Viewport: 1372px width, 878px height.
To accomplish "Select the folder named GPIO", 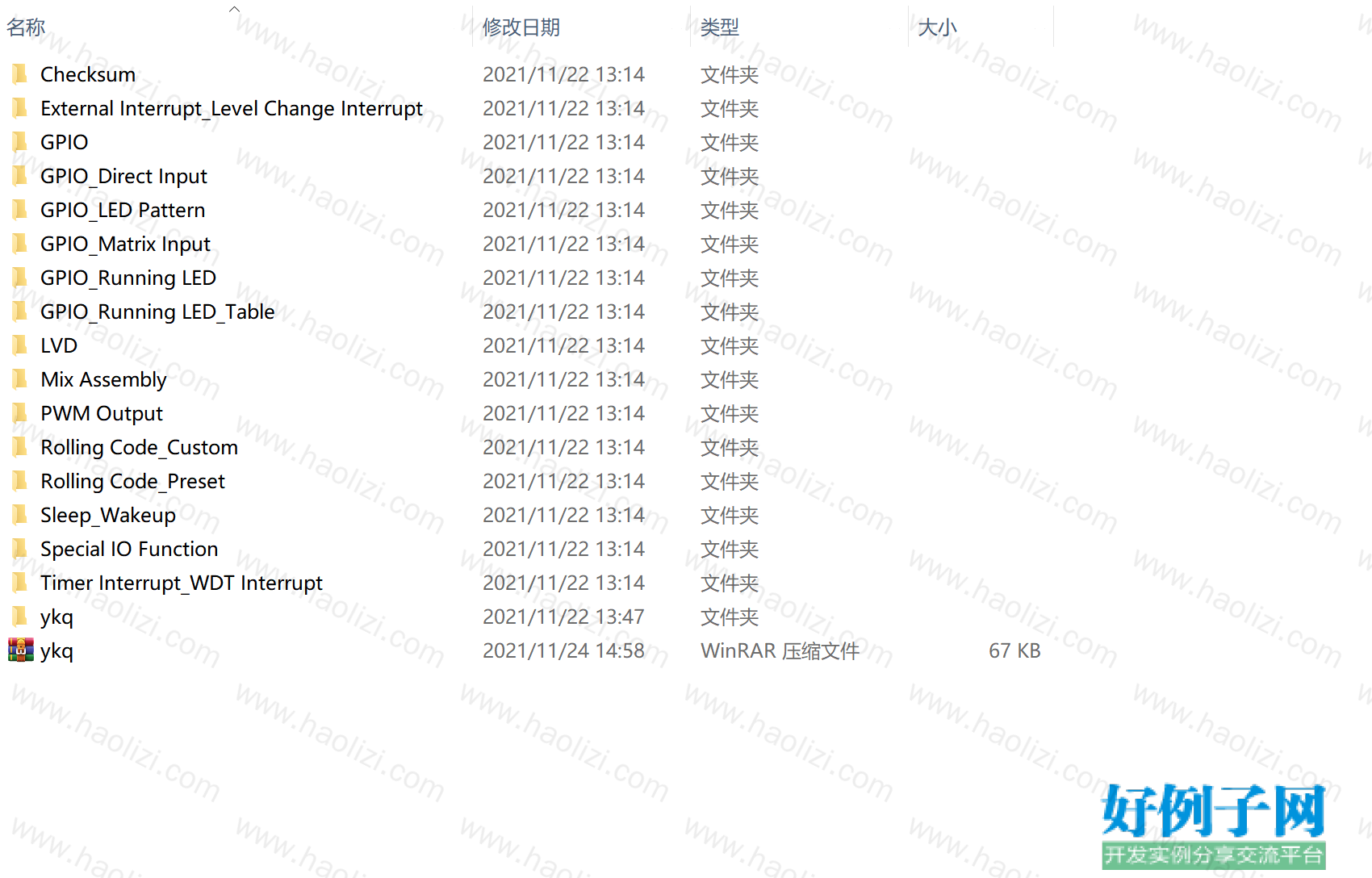I will click(x=65, y=142).
